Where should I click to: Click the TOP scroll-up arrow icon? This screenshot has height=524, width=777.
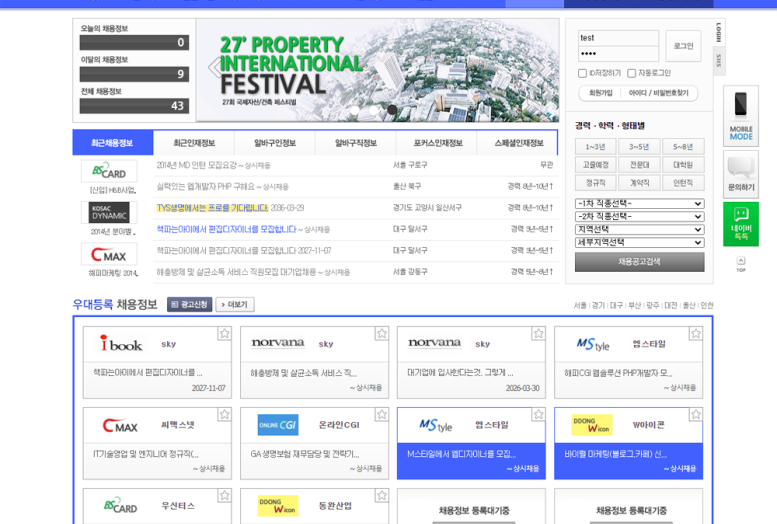[x=740, y=264]
